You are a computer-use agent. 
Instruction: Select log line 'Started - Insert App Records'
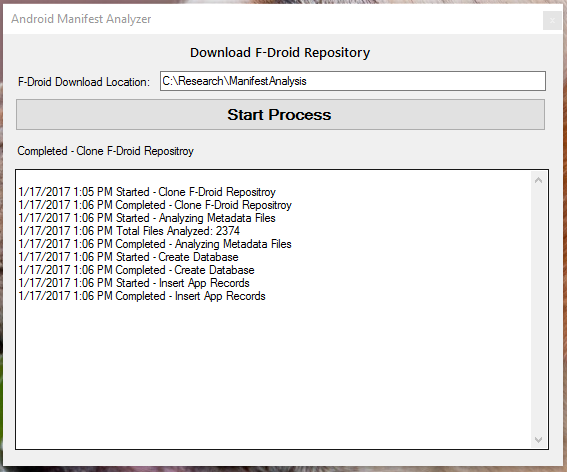point(134,283)
